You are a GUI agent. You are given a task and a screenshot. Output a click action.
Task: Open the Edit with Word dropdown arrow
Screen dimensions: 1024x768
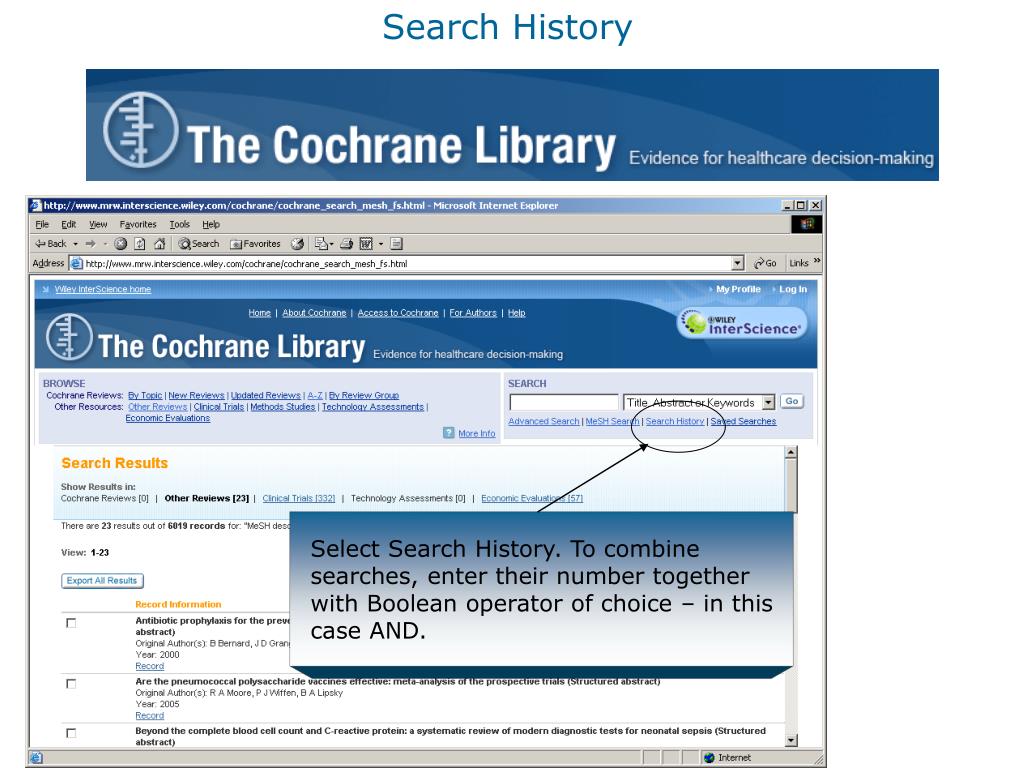381,244
